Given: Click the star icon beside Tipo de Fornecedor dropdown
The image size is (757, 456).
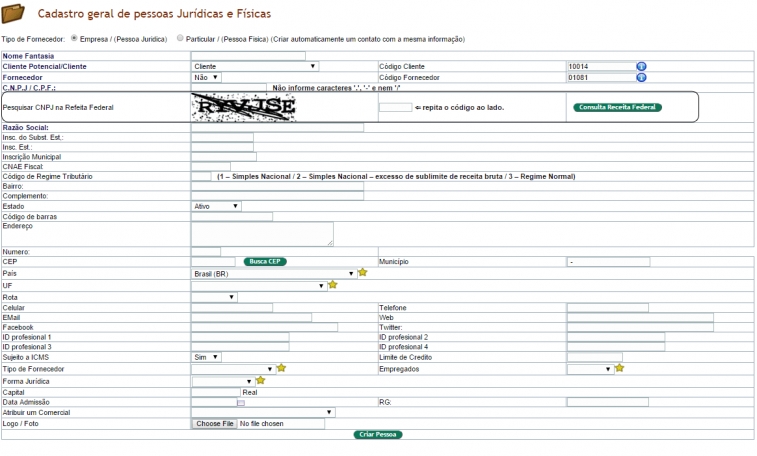Looking at the screenshot, I should click(x=281, y=368).
